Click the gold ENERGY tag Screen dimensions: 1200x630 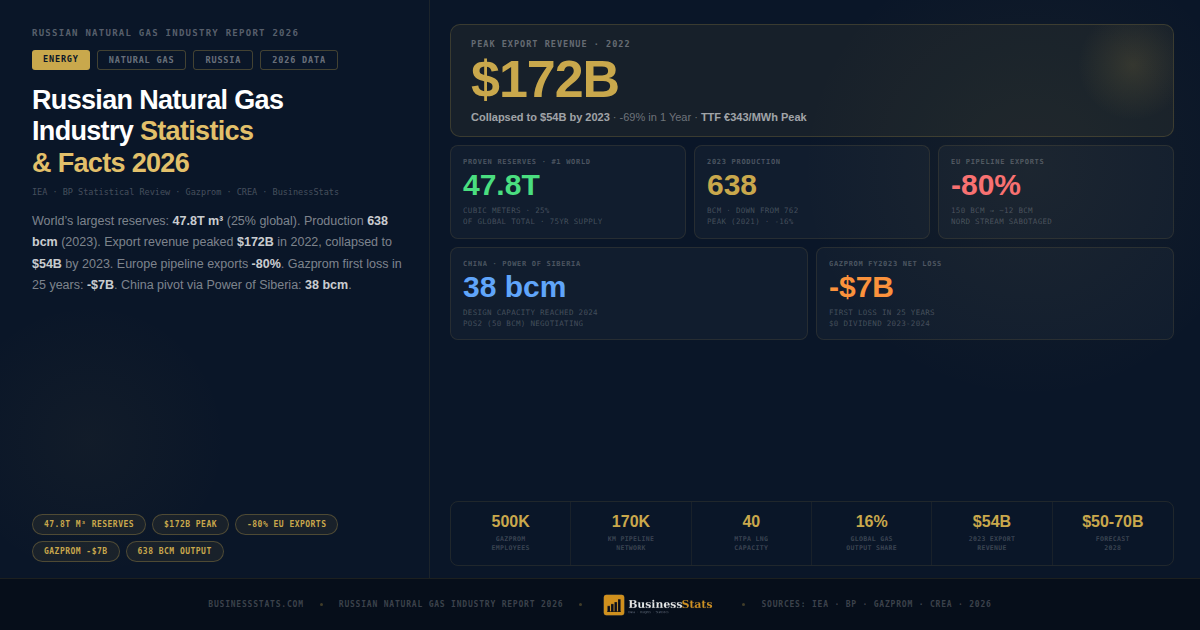coord(60,60)
